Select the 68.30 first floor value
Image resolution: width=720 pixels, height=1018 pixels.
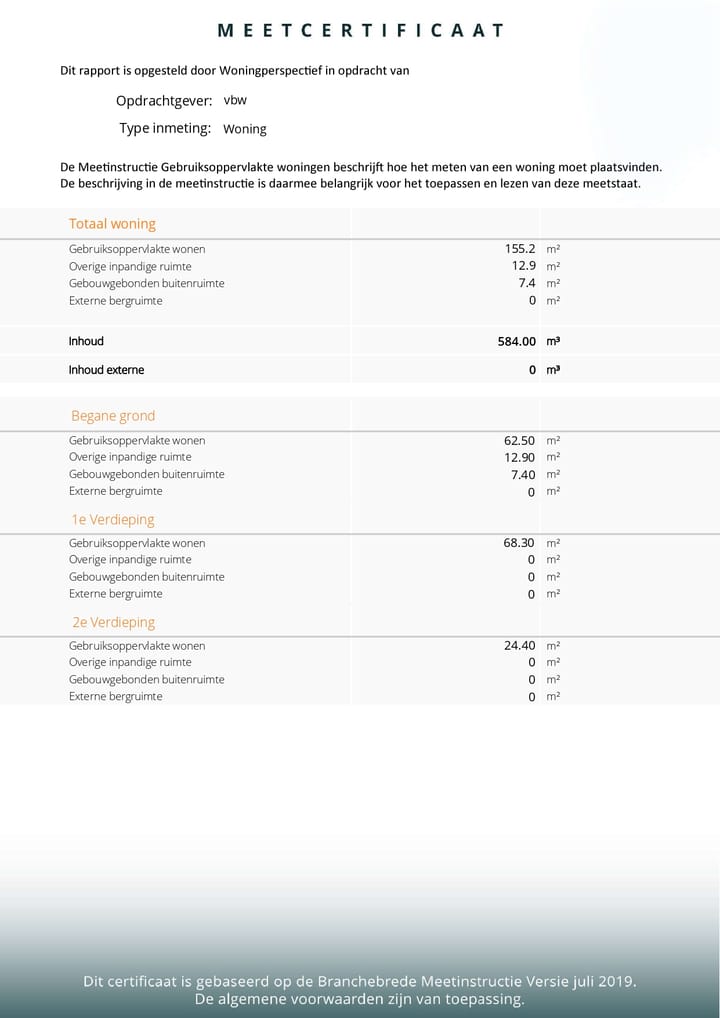tap(520, 543)
